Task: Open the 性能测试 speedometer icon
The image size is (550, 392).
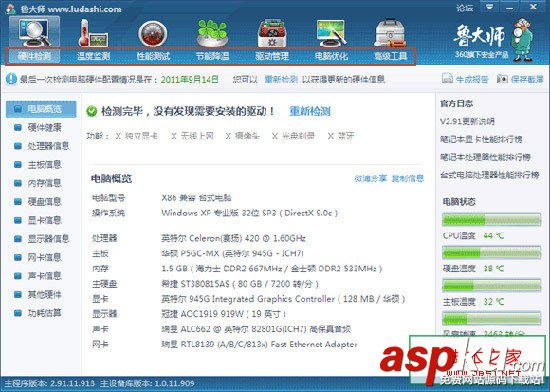Action: click(x=153, y=34)
